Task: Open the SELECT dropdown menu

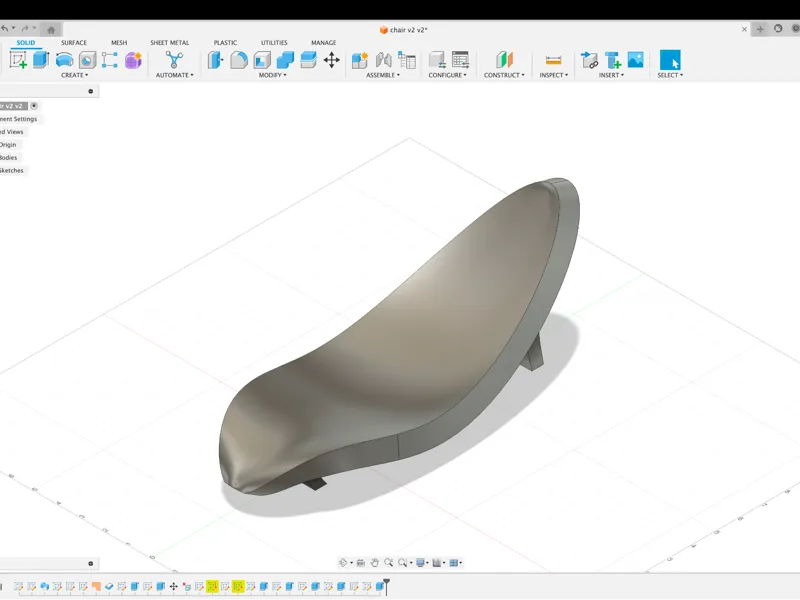Action: coord(670,75)
